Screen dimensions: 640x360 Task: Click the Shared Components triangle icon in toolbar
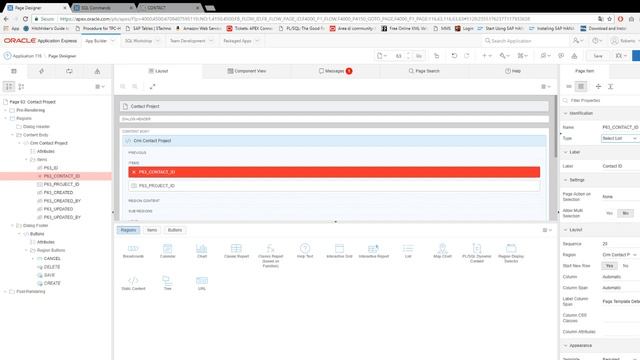tap(574, 56)
